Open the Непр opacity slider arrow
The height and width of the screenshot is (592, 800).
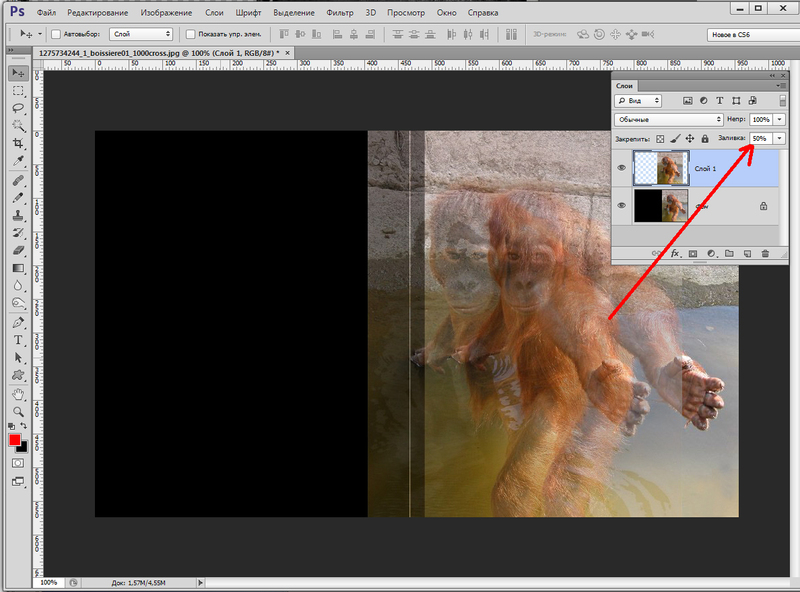point(780,119)
